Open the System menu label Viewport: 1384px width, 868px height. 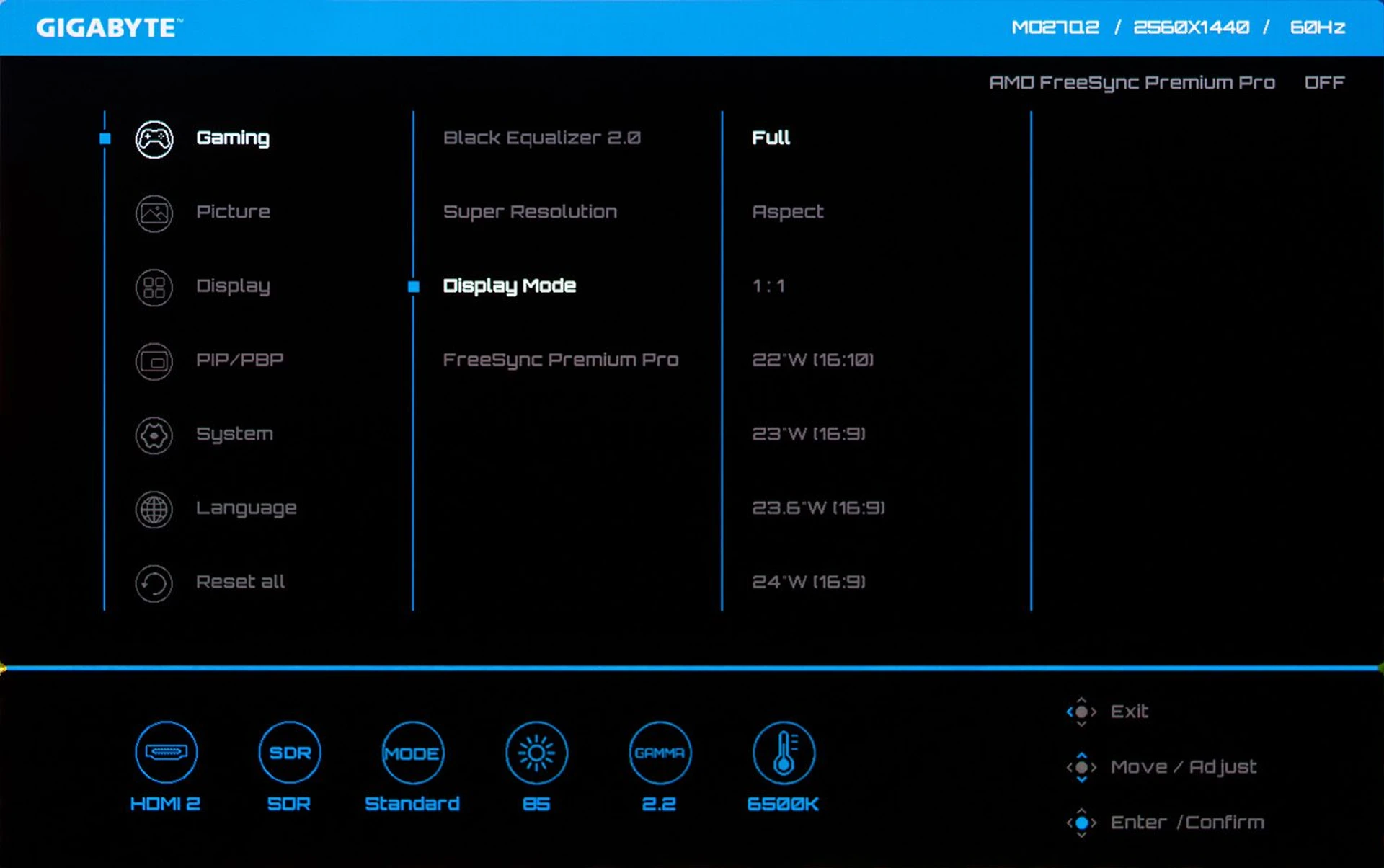[234, 434]
